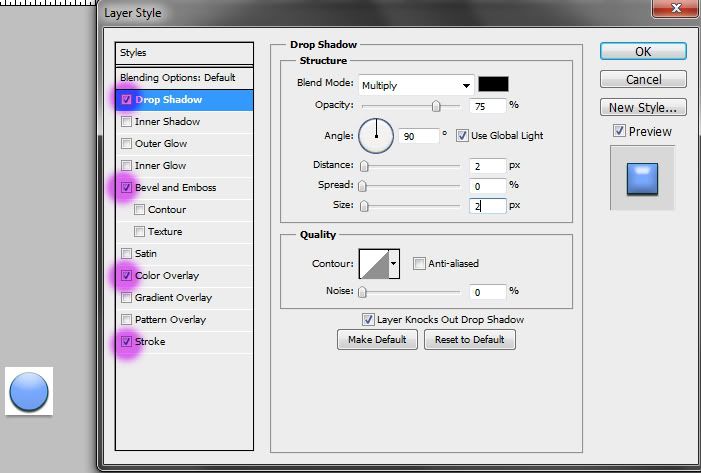
Task: Toggle the Preview checkbox
Action: coord(619,131)
